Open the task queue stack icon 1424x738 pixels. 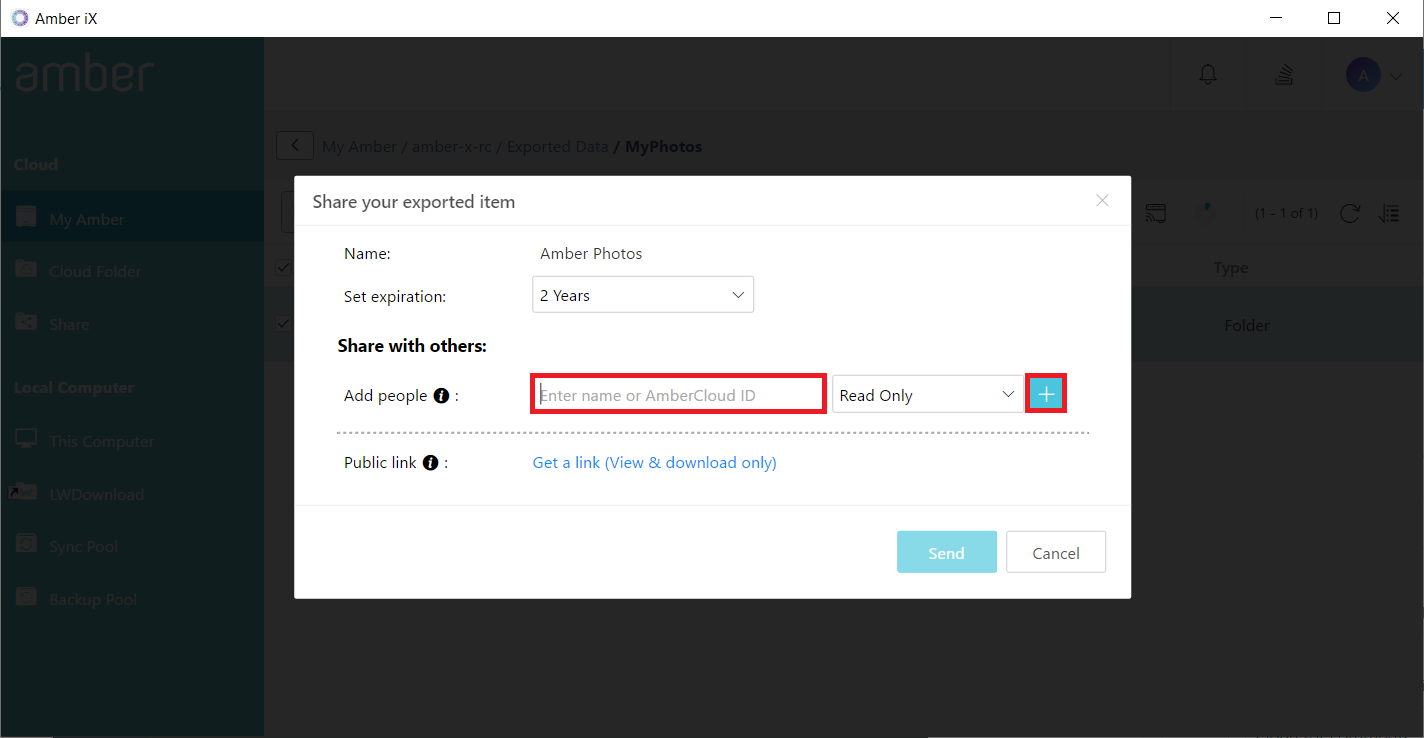tap(1285, 74)
